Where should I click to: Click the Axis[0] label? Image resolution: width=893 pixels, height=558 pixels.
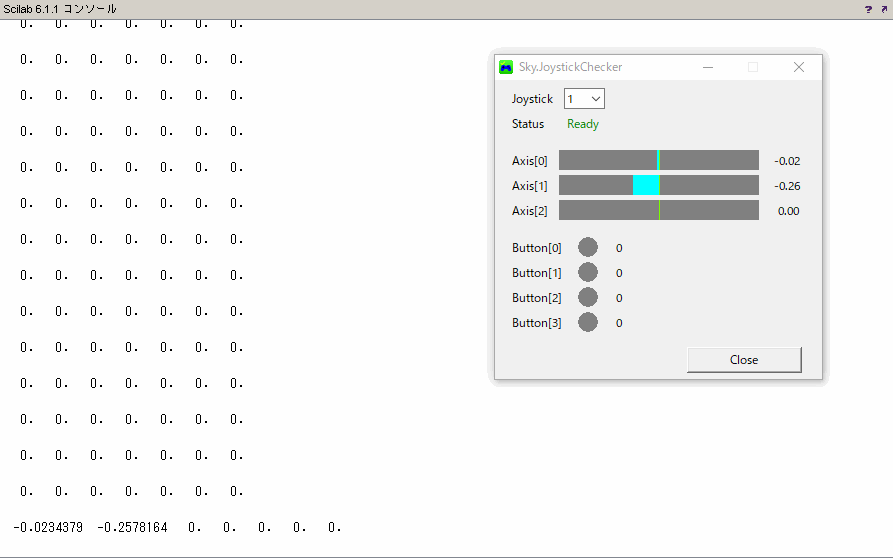point(530,161)
